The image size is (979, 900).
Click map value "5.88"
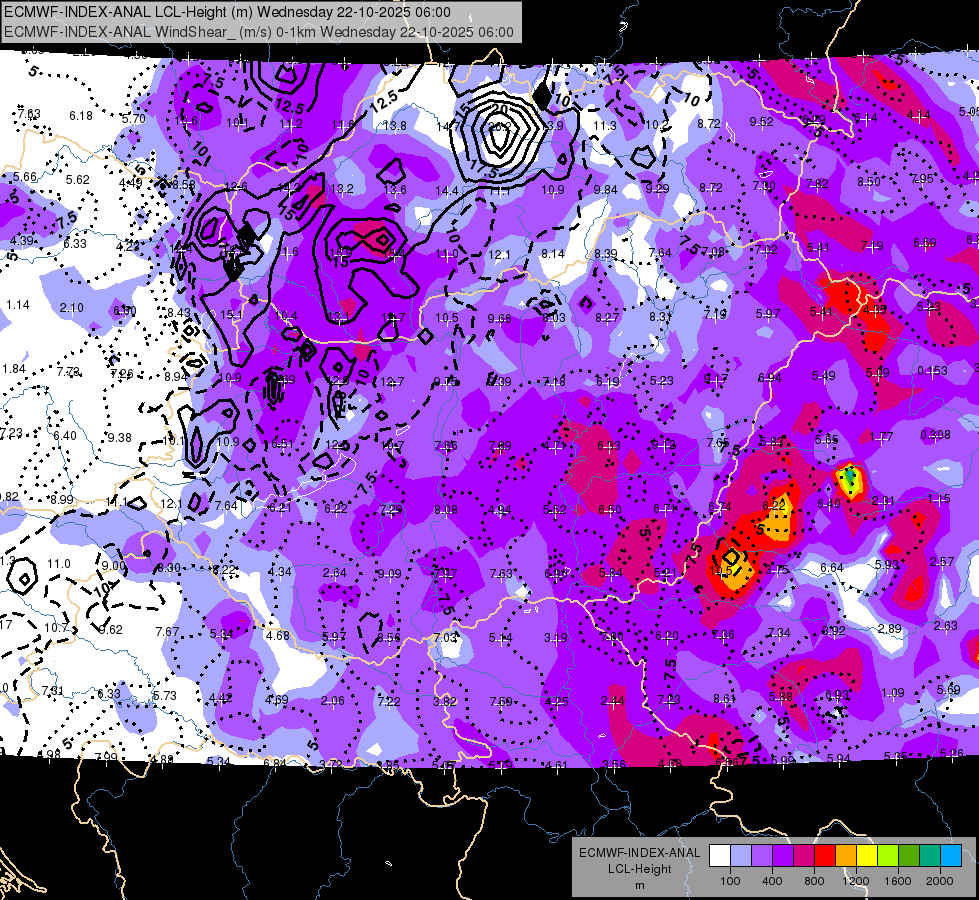click(780, 696)
